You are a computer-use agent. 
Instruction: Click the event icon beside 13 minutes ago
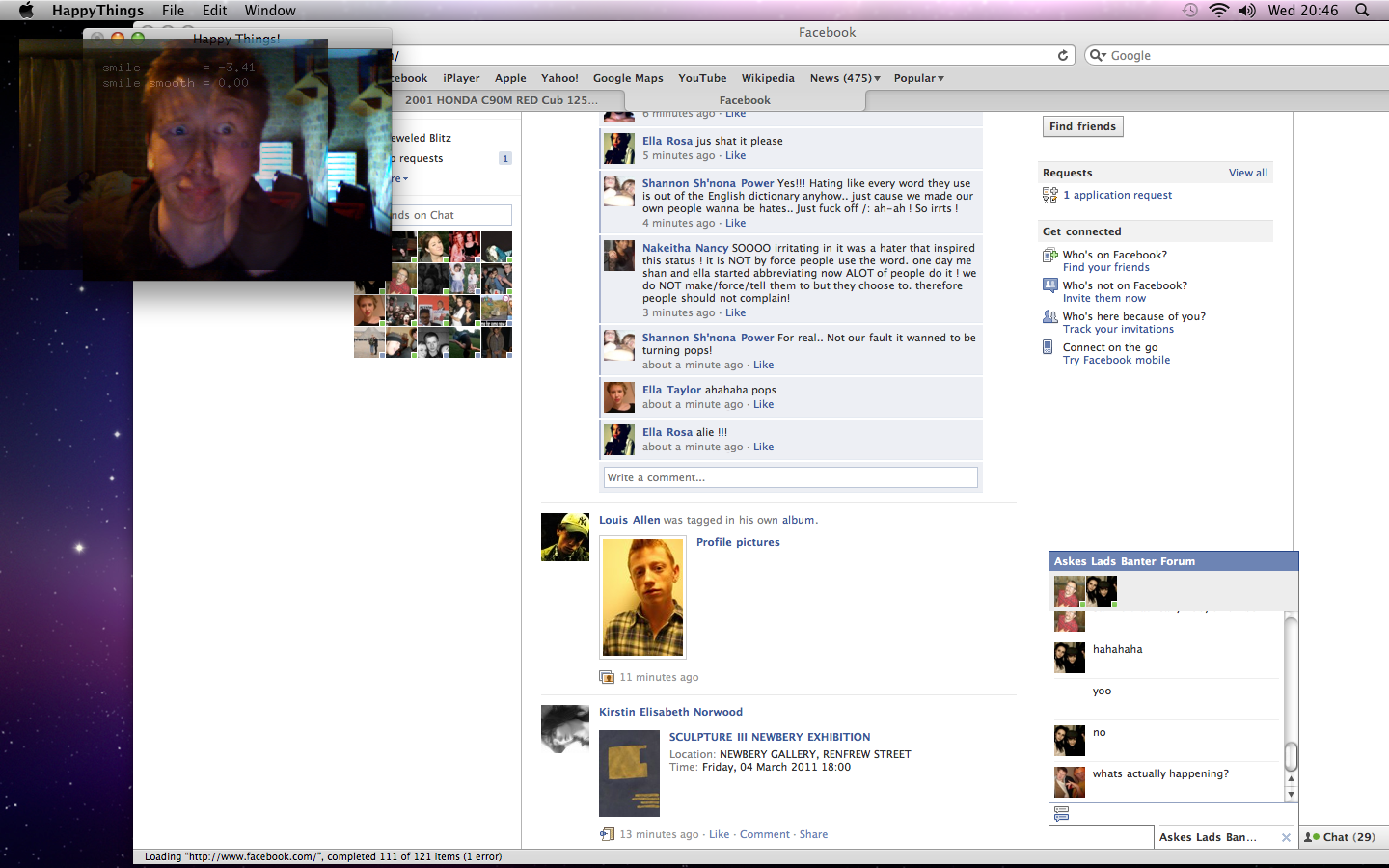607,834
